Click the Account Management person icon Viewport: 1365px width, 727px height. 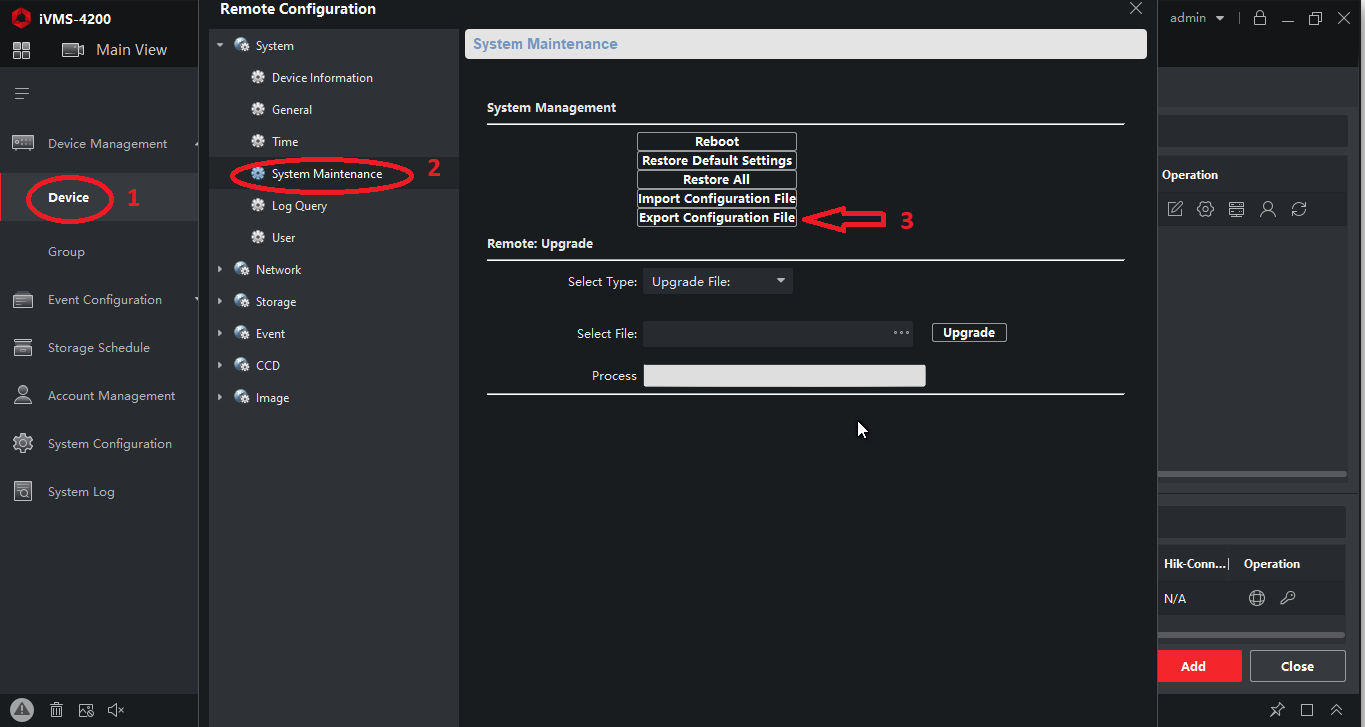(23, 395)
